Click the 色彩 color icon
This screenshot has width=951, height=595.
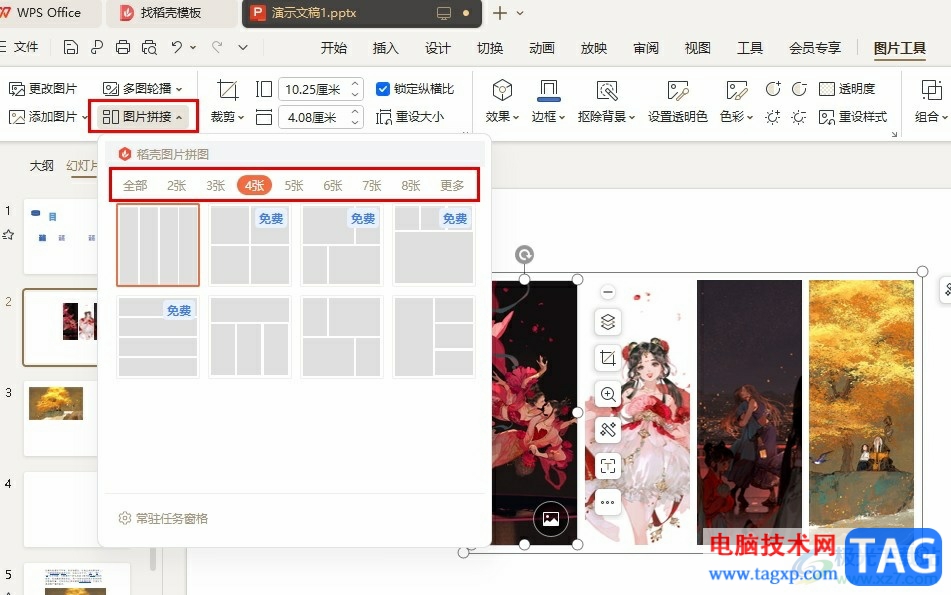coord(736,90)
